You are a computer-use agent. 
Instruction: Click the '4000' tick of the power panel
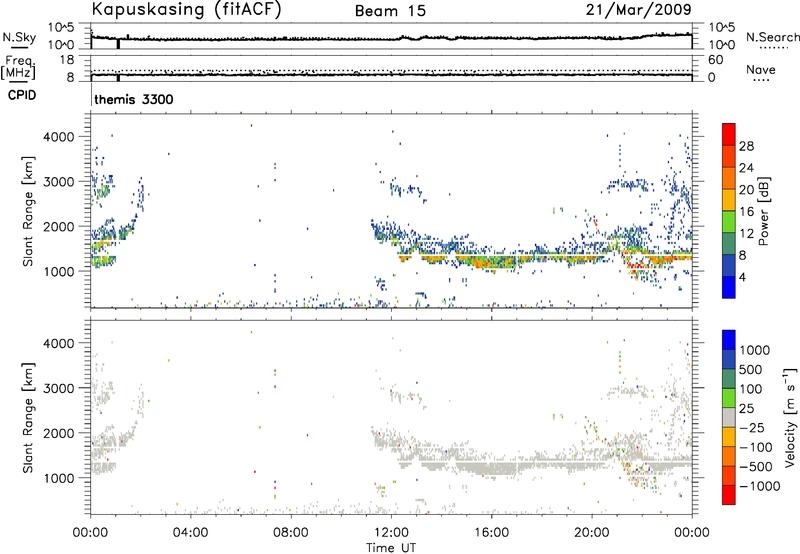coord(61,137)
